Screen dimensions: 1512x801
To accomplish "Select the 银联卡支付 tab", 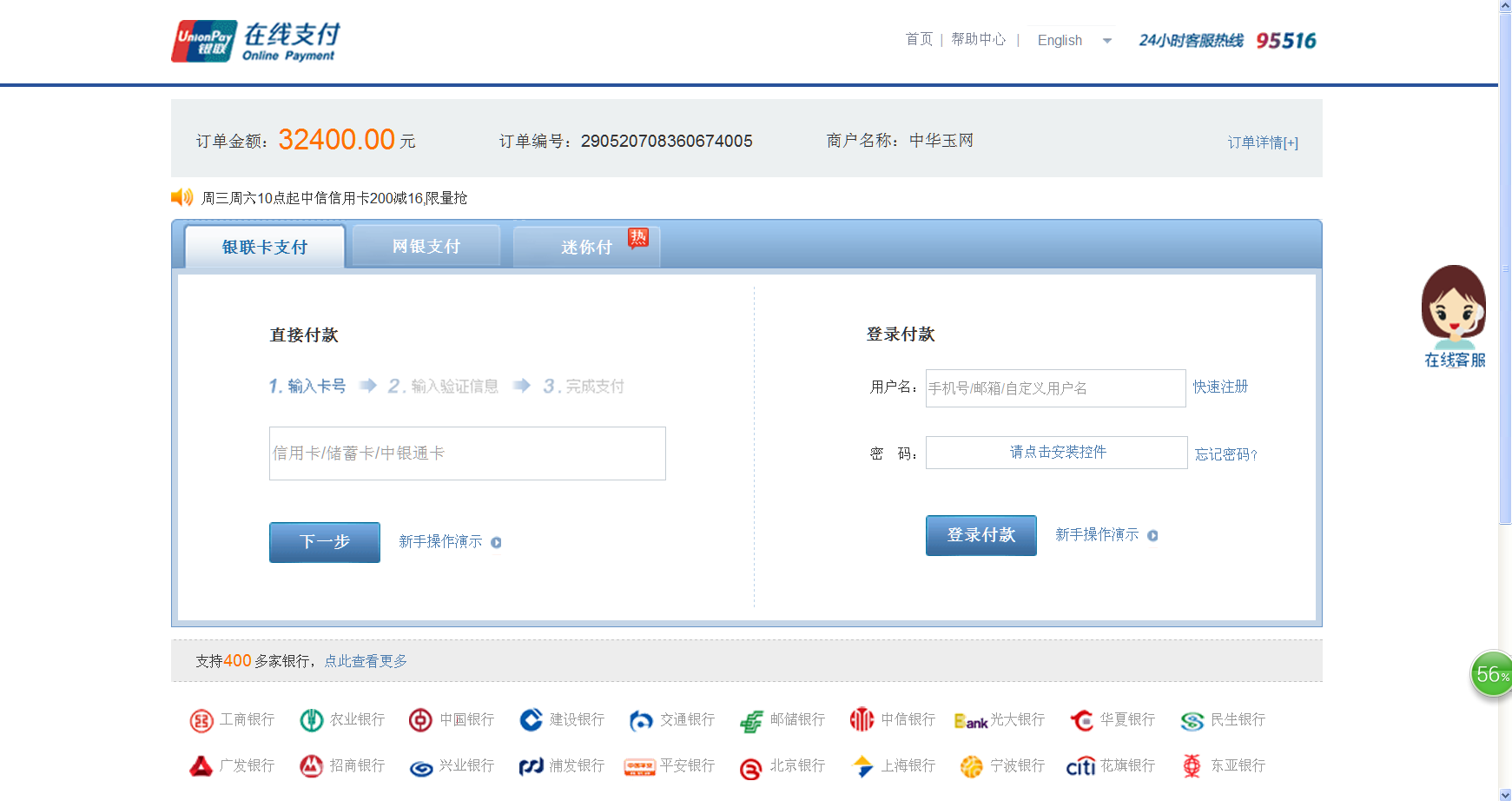I will (265, 247).
